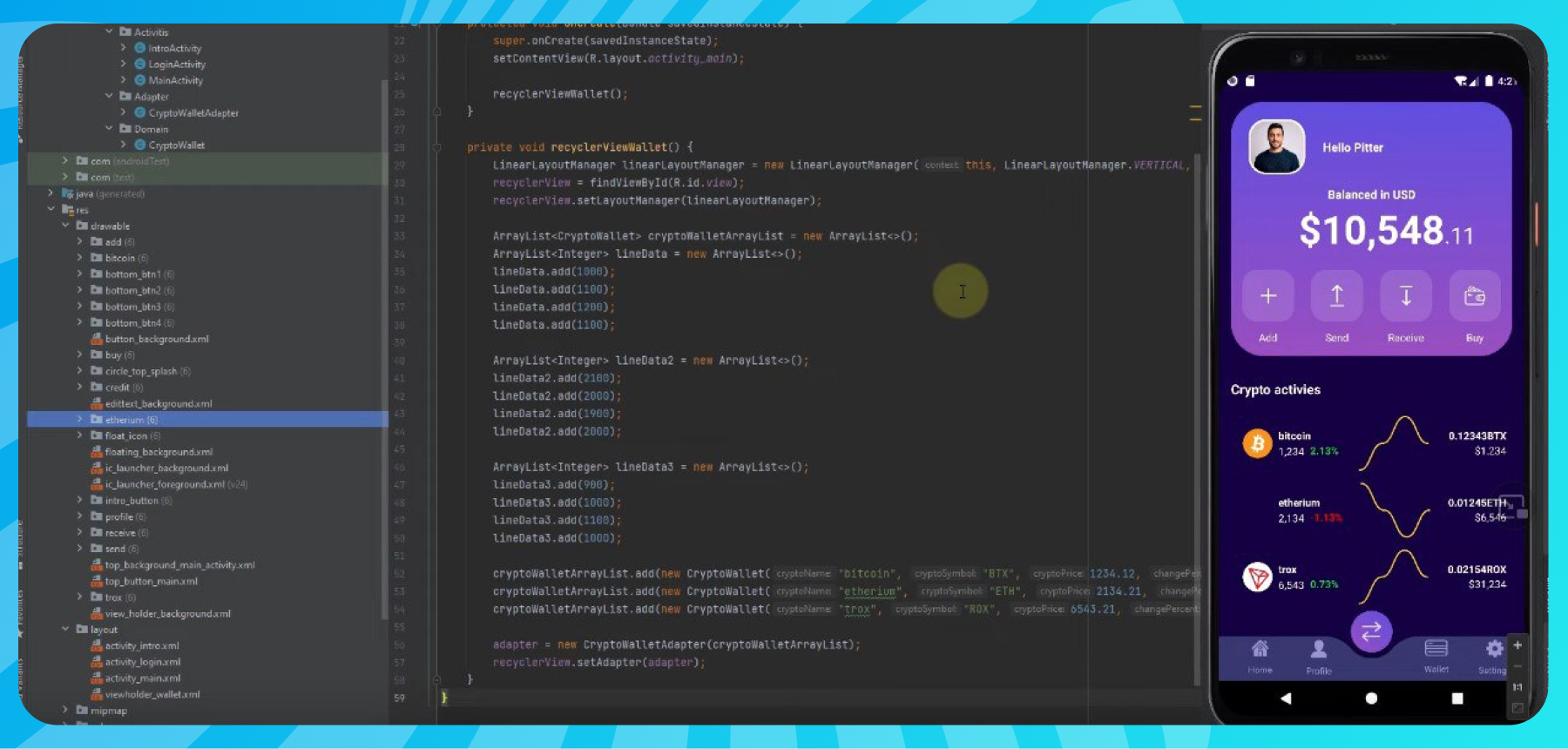Open the Setting tab in app bottom bar

[x=1492, y=658]
